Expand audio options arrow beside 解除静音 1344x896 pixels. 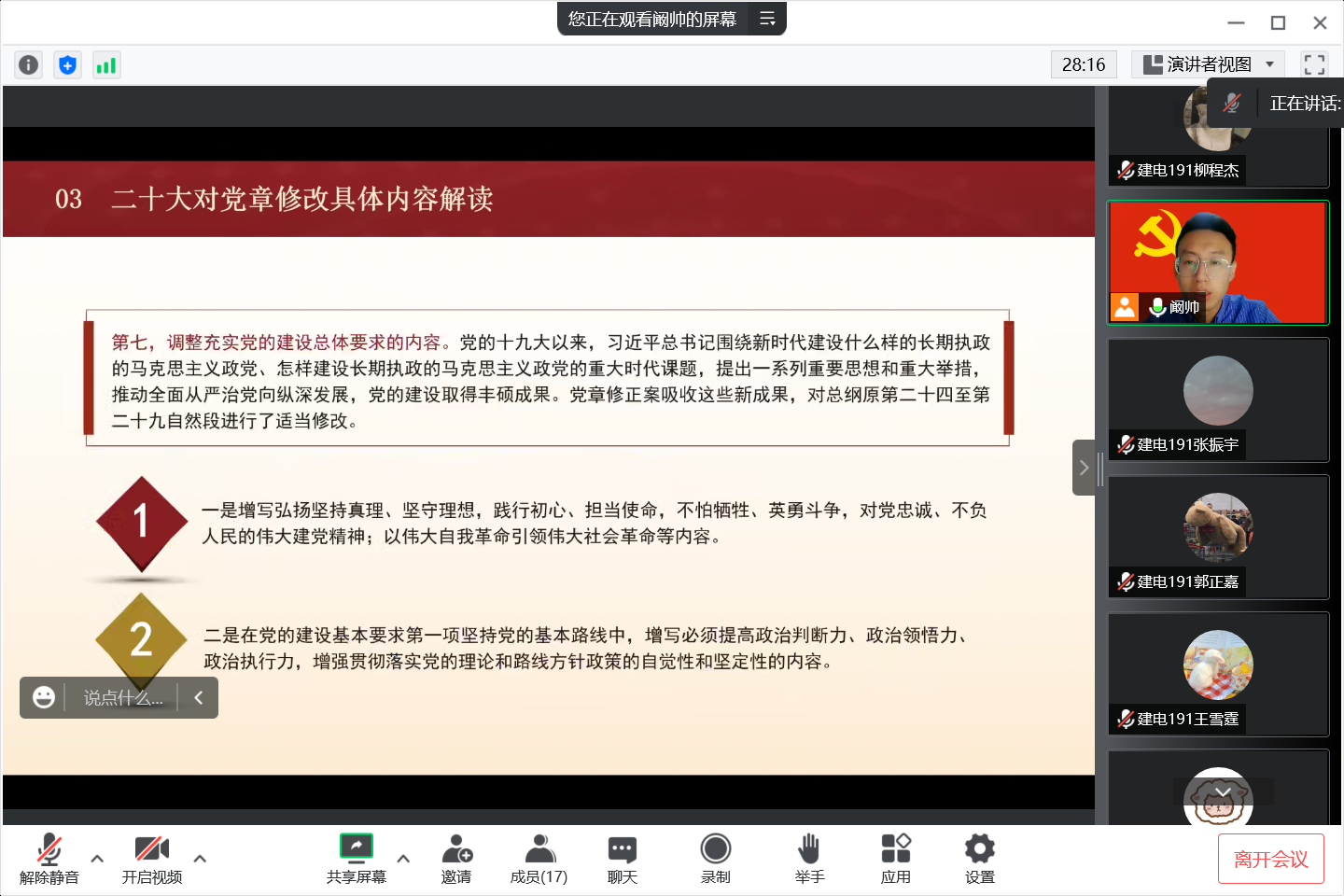click(97, 858)
